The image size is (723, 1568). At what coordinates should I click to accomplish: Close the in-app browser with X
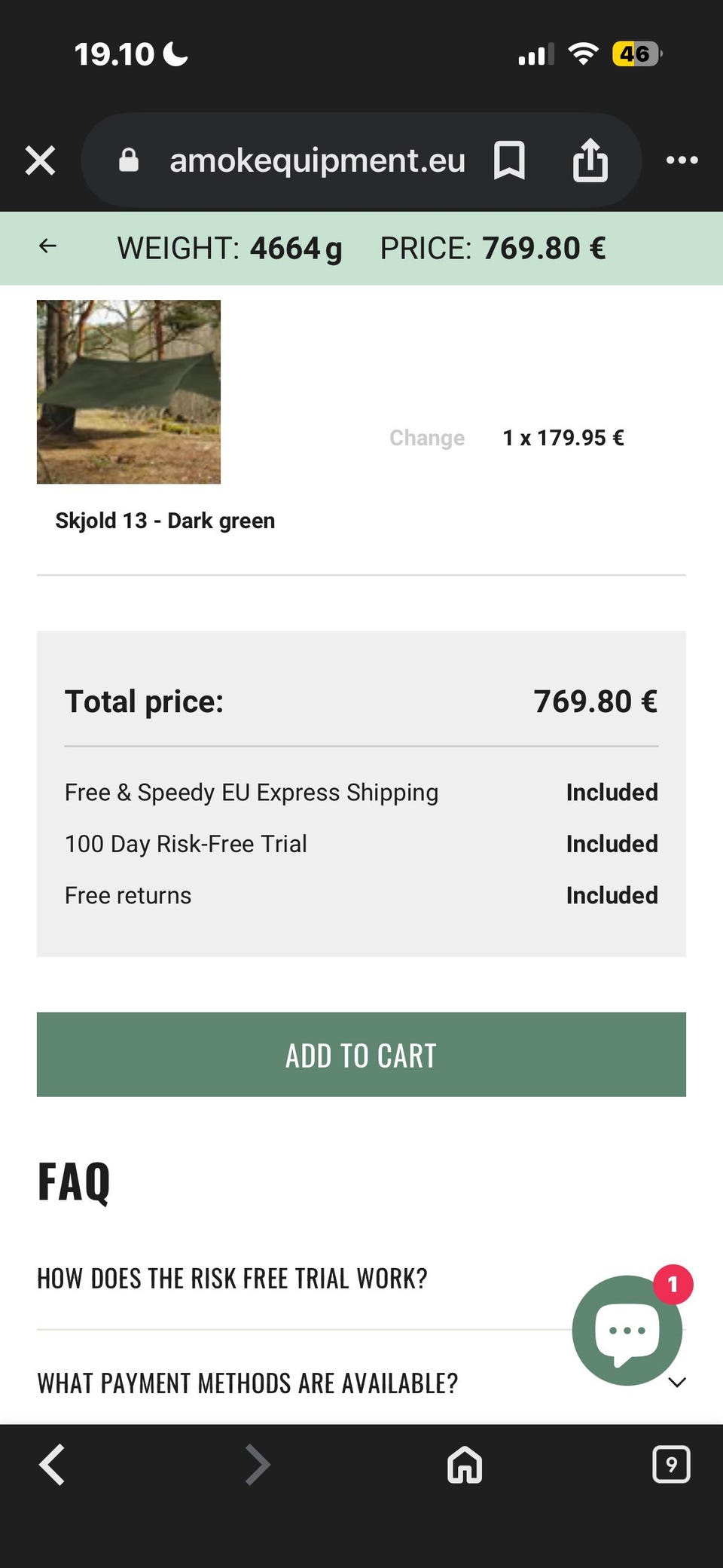(x=40, y=160)
